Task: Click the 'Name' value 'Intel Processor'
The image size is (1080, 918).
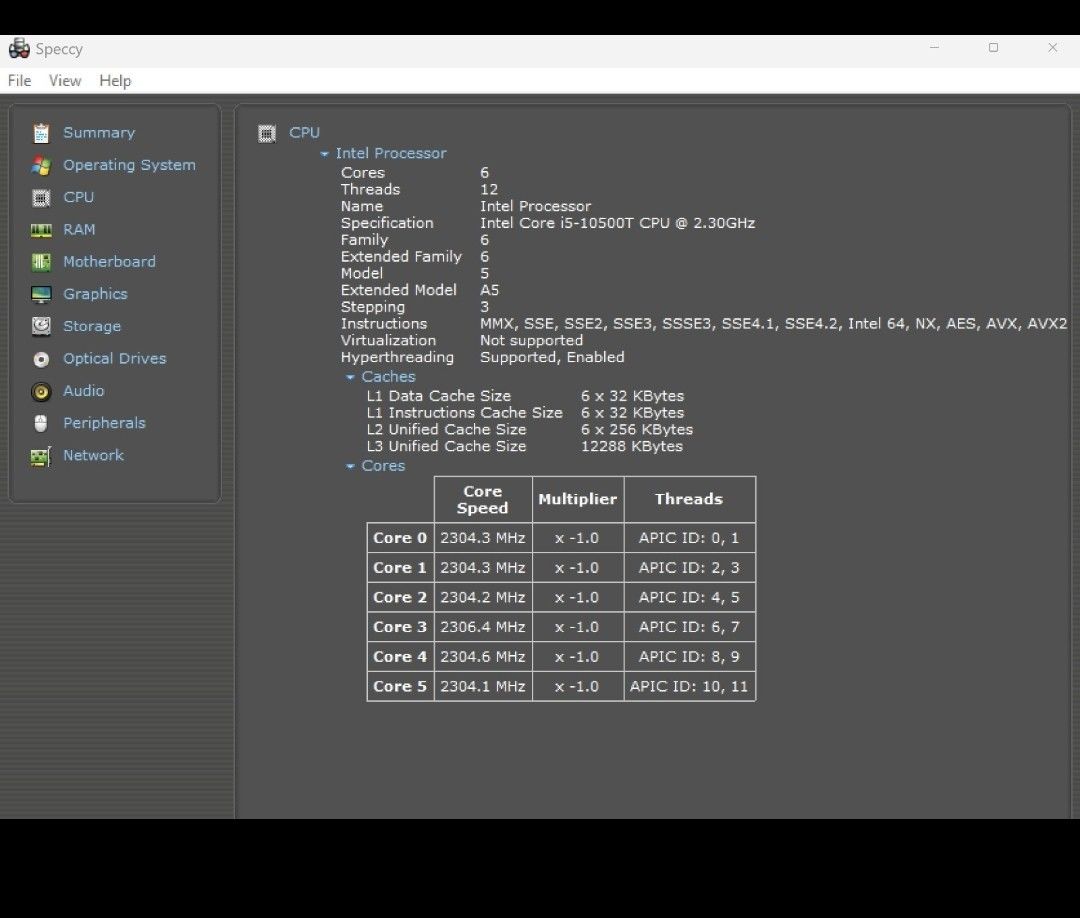Action: click(x=536, y=207)
